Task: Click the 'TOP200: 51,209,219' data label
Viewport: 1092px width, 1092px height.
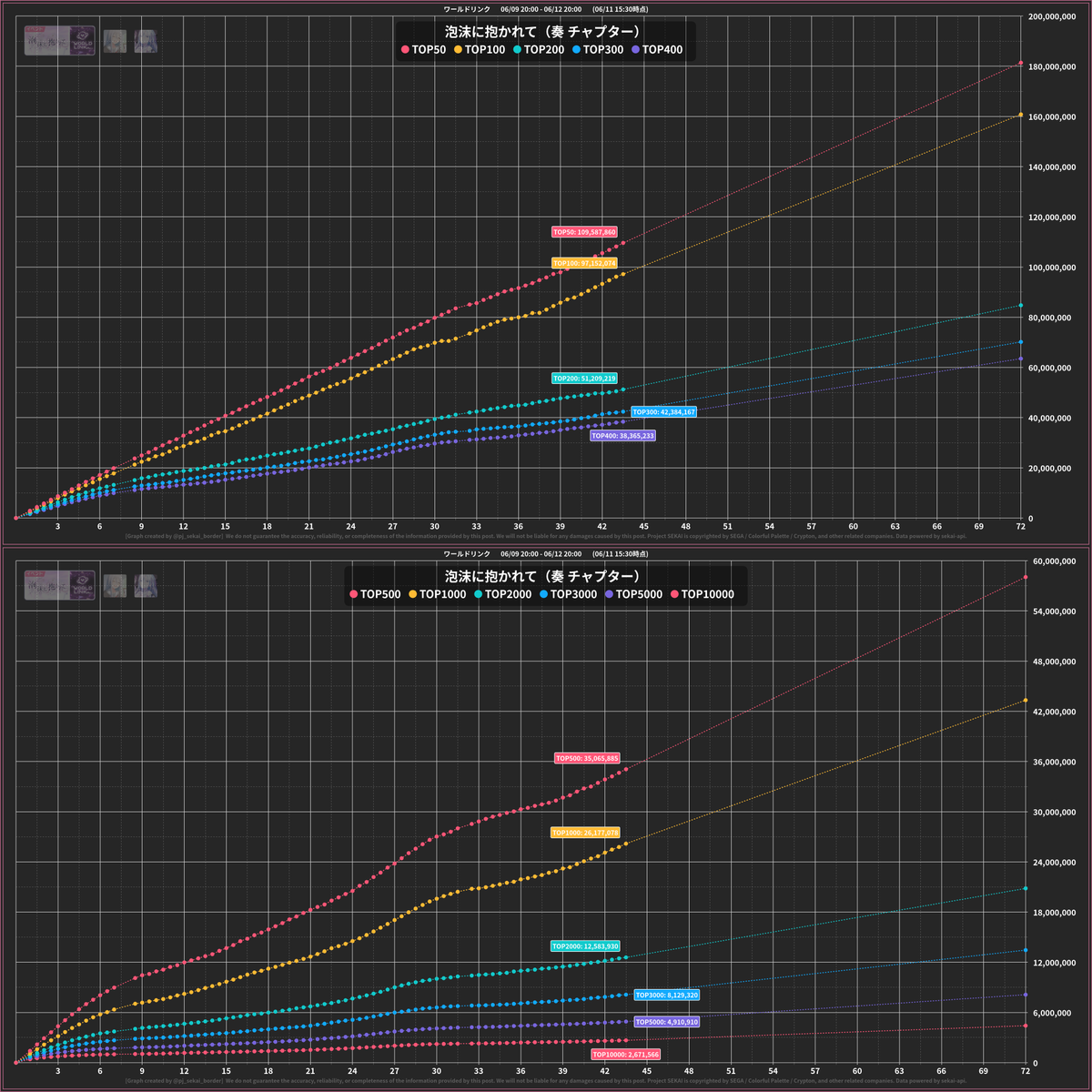Action: (x=585, y=379)
